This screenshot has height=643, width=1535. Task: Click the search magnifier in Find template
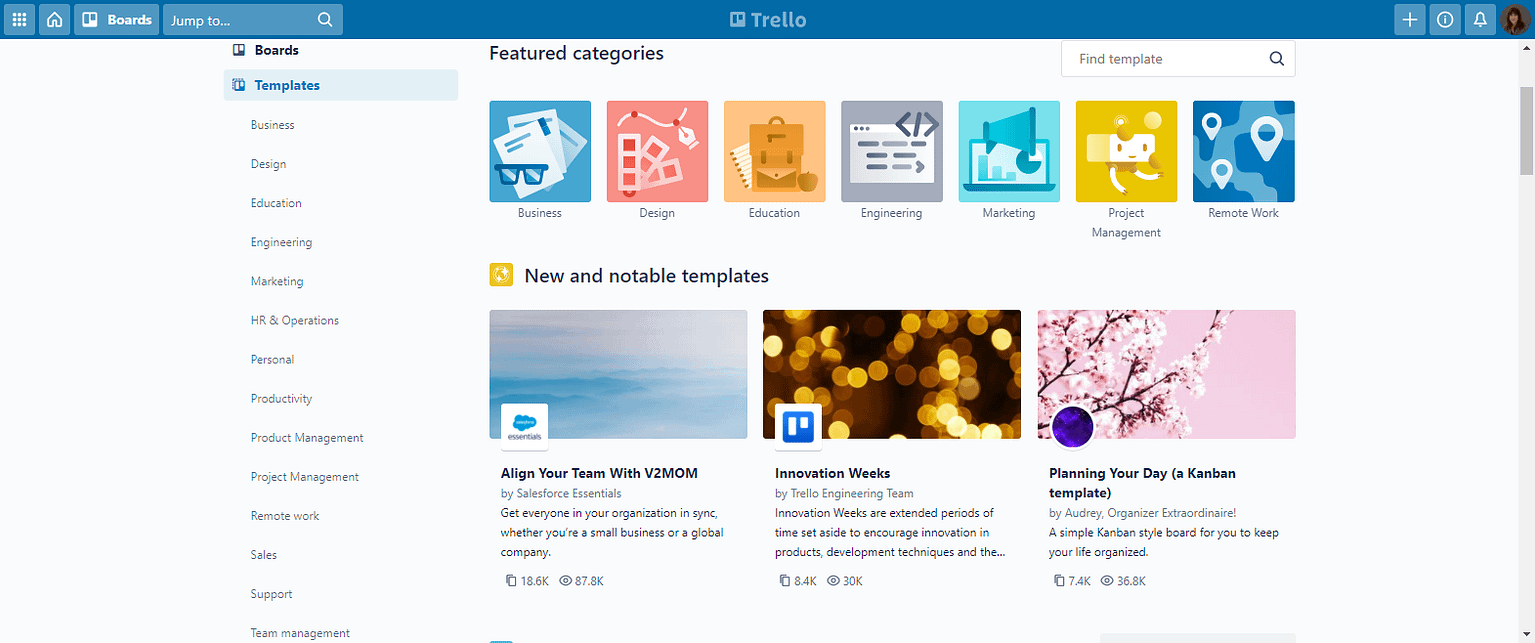pyautogui.click(x=1276, y=58)
